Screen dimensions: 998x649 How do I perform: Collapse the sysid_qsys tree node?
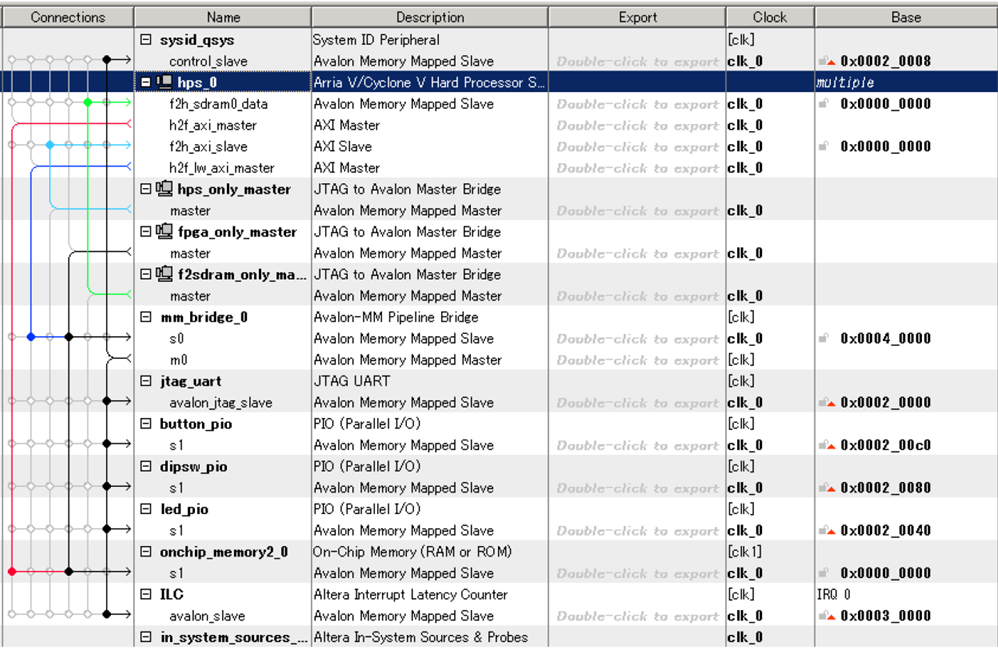tap(146, 40)
